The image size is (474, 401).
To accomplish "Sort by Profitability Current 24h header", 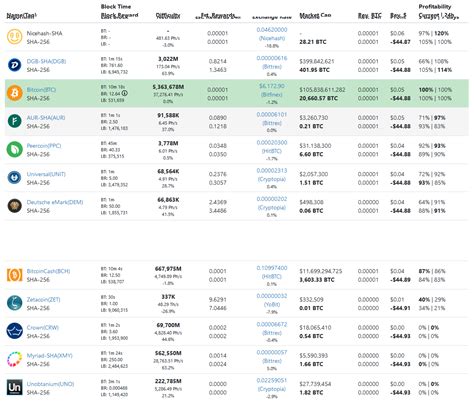I will tap(439, 16).
